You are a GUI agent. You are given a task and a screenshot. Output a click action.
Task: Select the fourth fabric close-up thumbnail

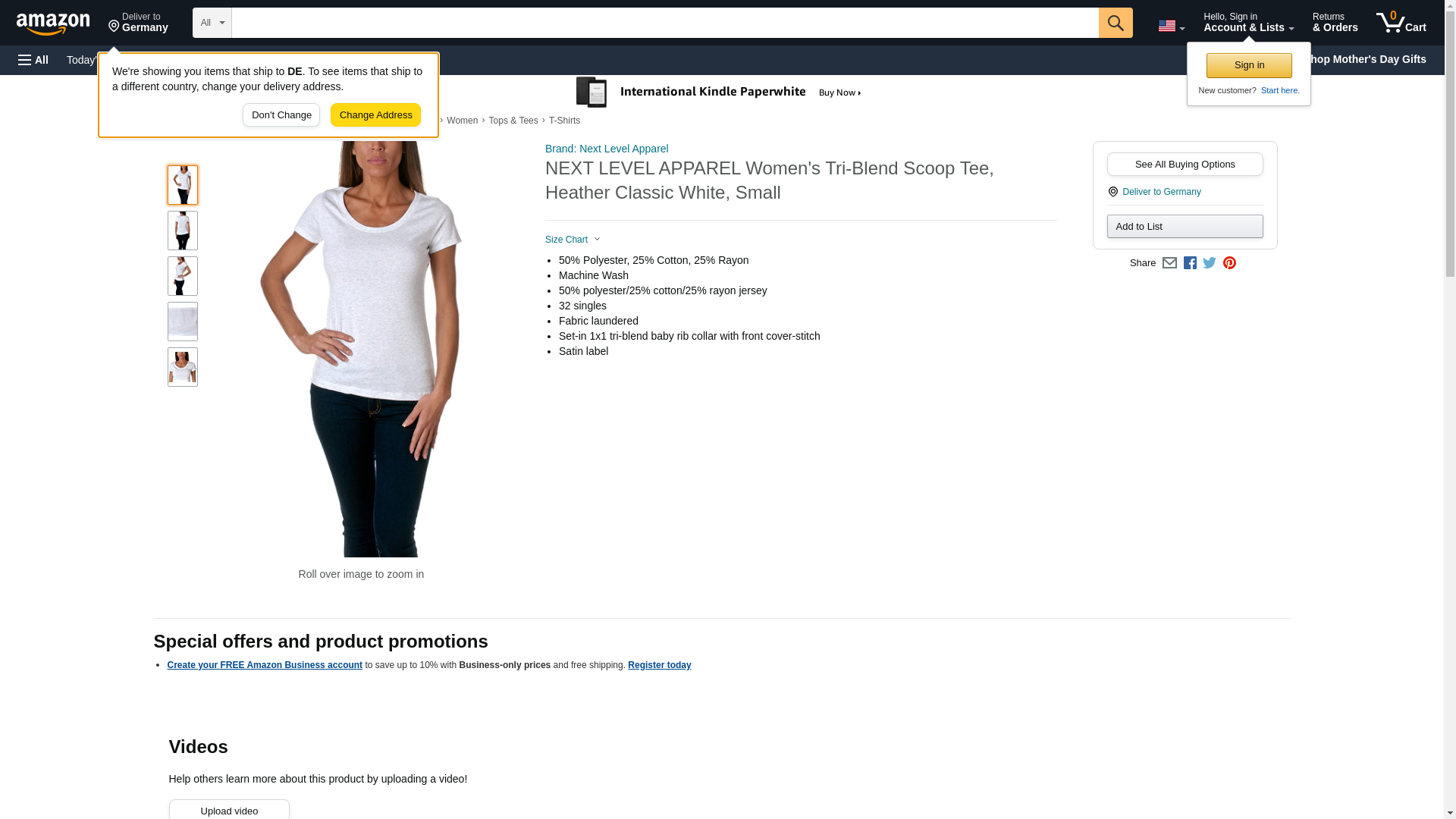pos(183,322)
